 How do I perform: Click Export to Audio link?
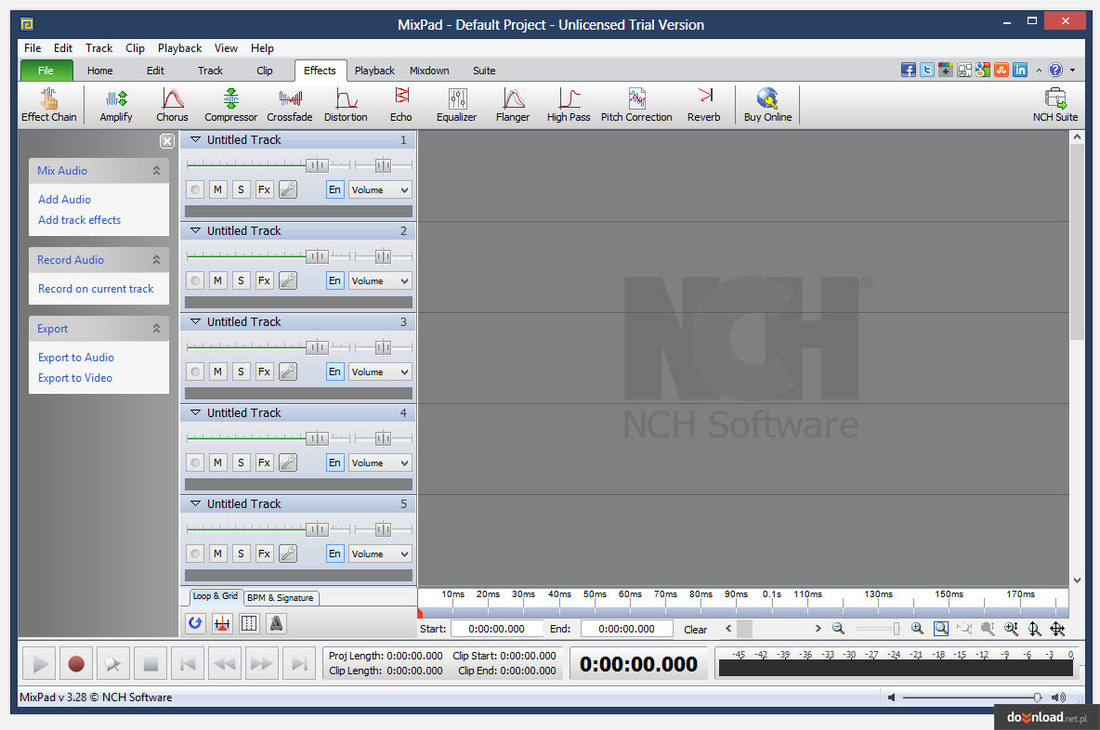point(76,357)
